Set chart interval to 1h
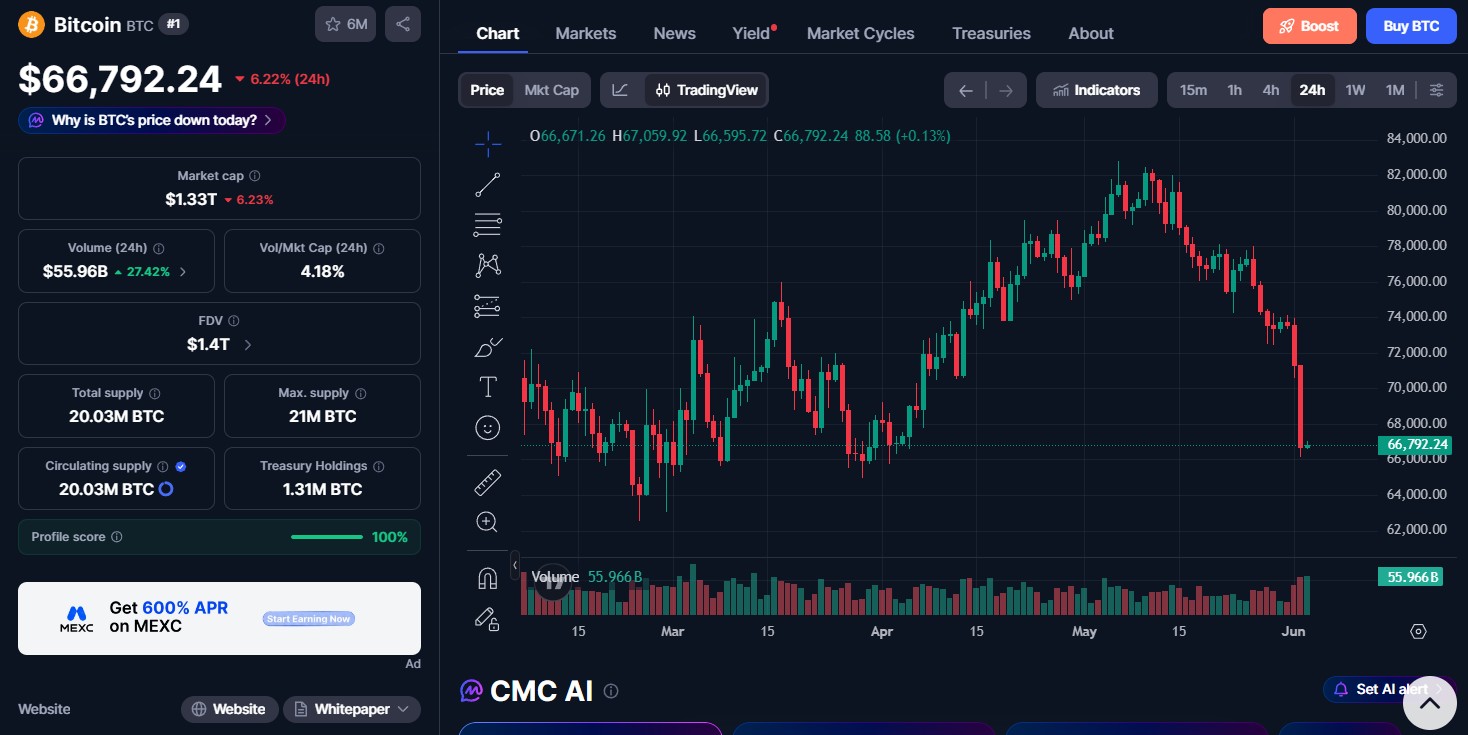The image size is (1468, 735). click(1235, 90)
